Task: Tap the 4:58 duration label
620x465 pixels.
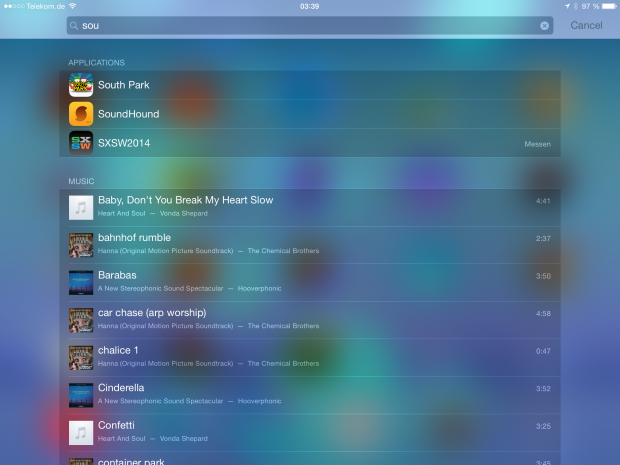Action: pyautogui.click(x=543, y=314)
